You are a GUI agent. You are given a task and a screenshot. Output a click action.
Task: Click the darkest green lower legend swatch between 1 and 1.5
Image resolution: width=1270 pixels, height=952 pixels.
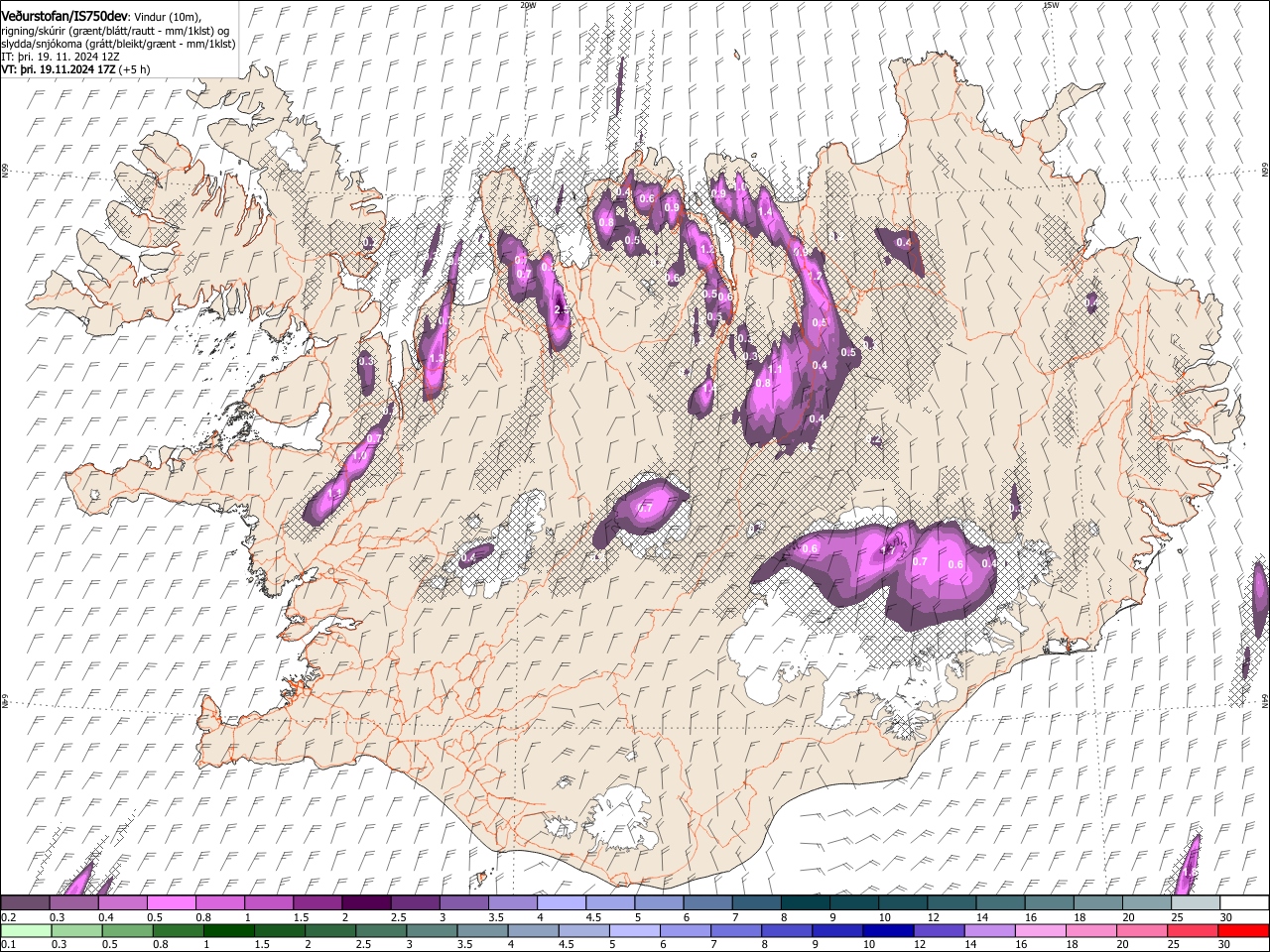[x=228, y=930]
